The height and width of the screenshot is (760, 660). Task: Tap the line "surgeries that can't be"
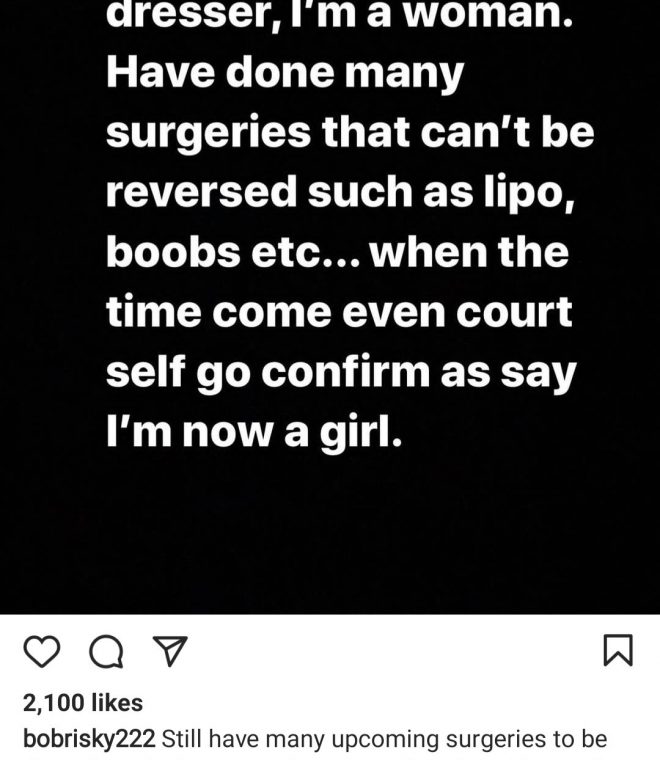tap(349, 134)
